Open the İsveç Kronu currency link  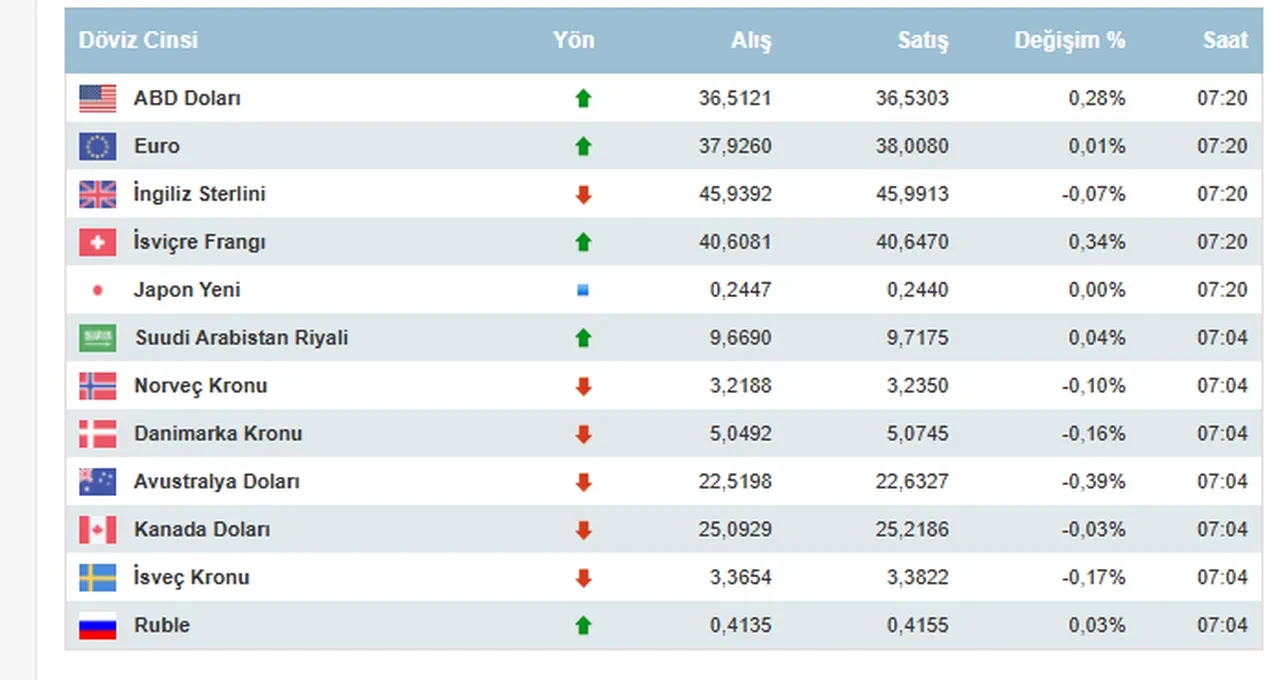coord(192,578)
